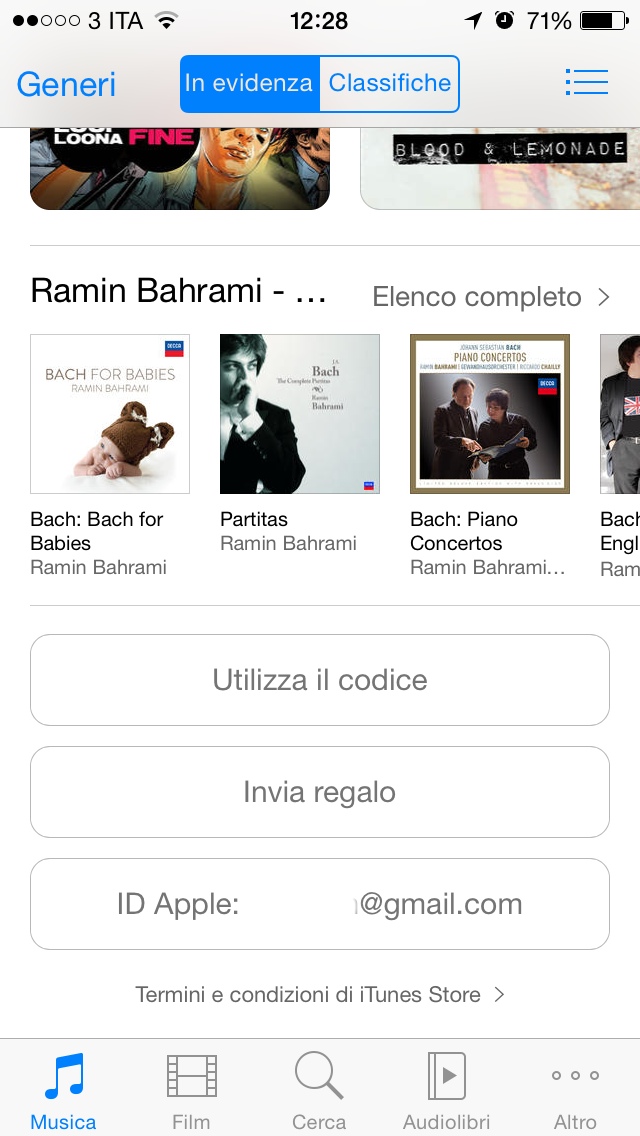The height and width of the screenshot is (1136, 640).
Task: Open the Musica tab icon
Action: pos(64,1077)
